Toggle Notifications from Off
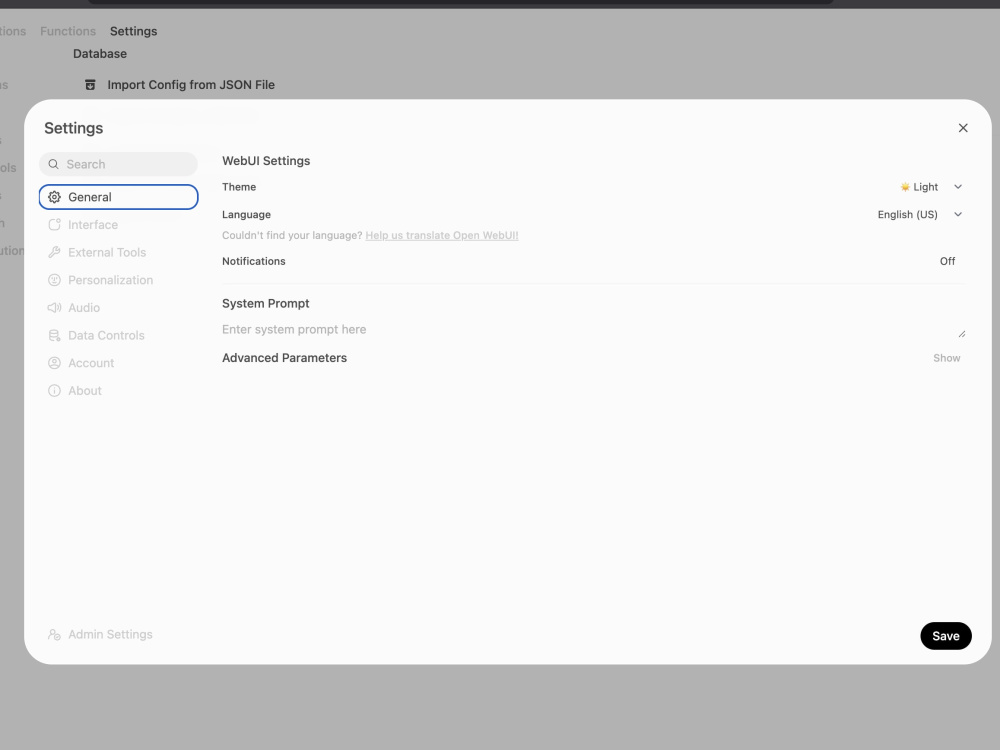The image size is (1000, 750). pos(947,261)
